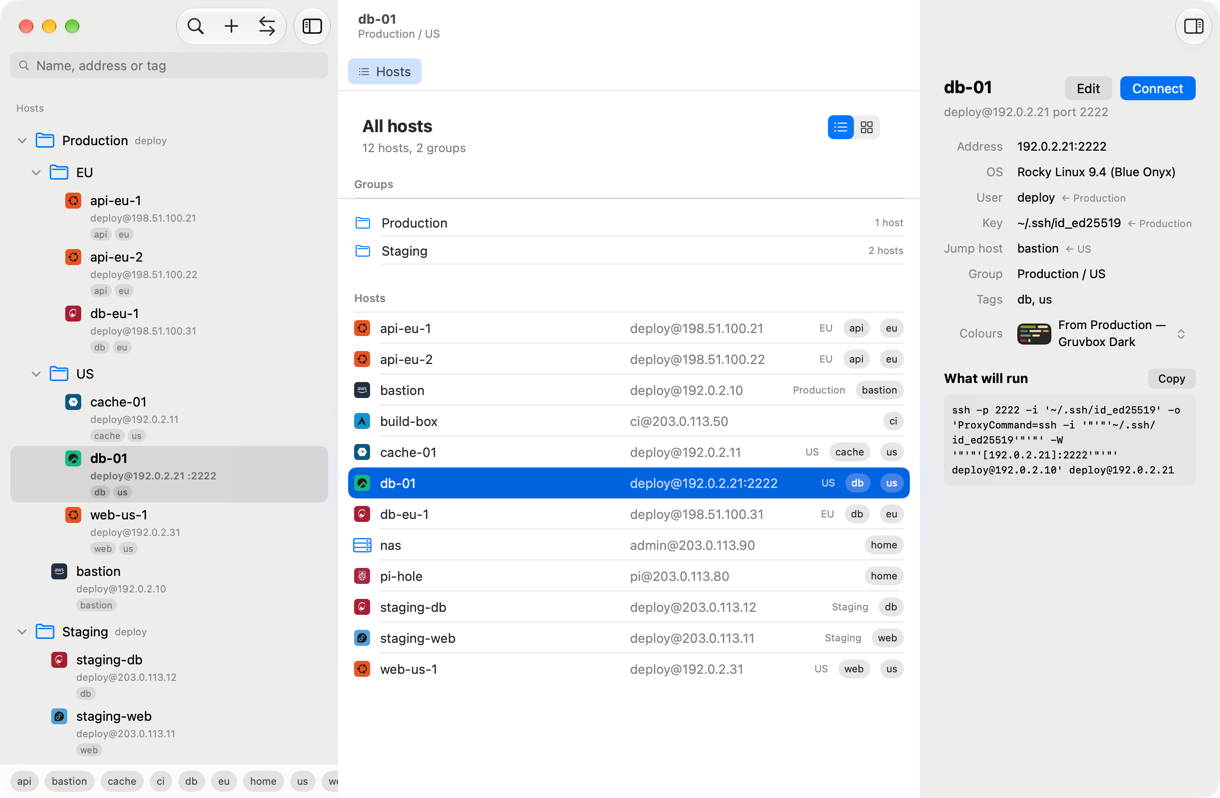1220x798 pixels.
Task: Click build-box icon in hosts list
Action: pos(362,422)
